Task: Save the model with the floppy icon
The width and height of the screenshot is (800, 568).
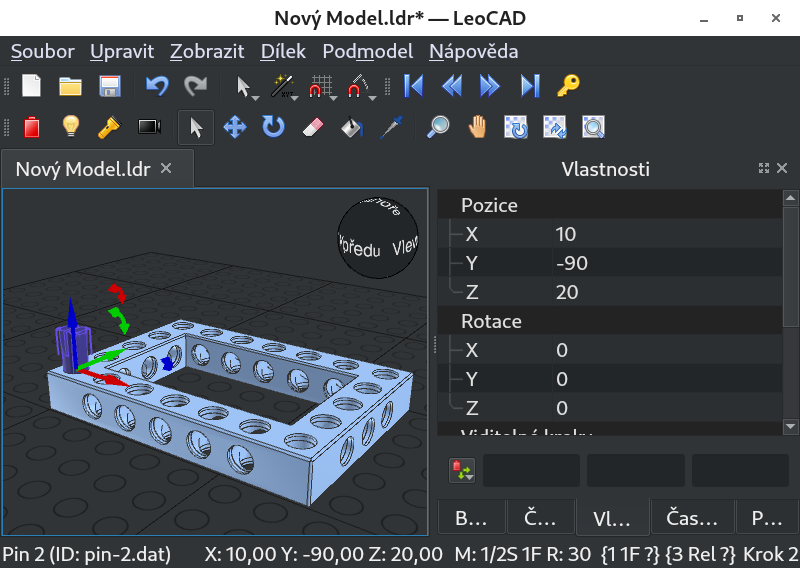Action: [x=110, y=86]
